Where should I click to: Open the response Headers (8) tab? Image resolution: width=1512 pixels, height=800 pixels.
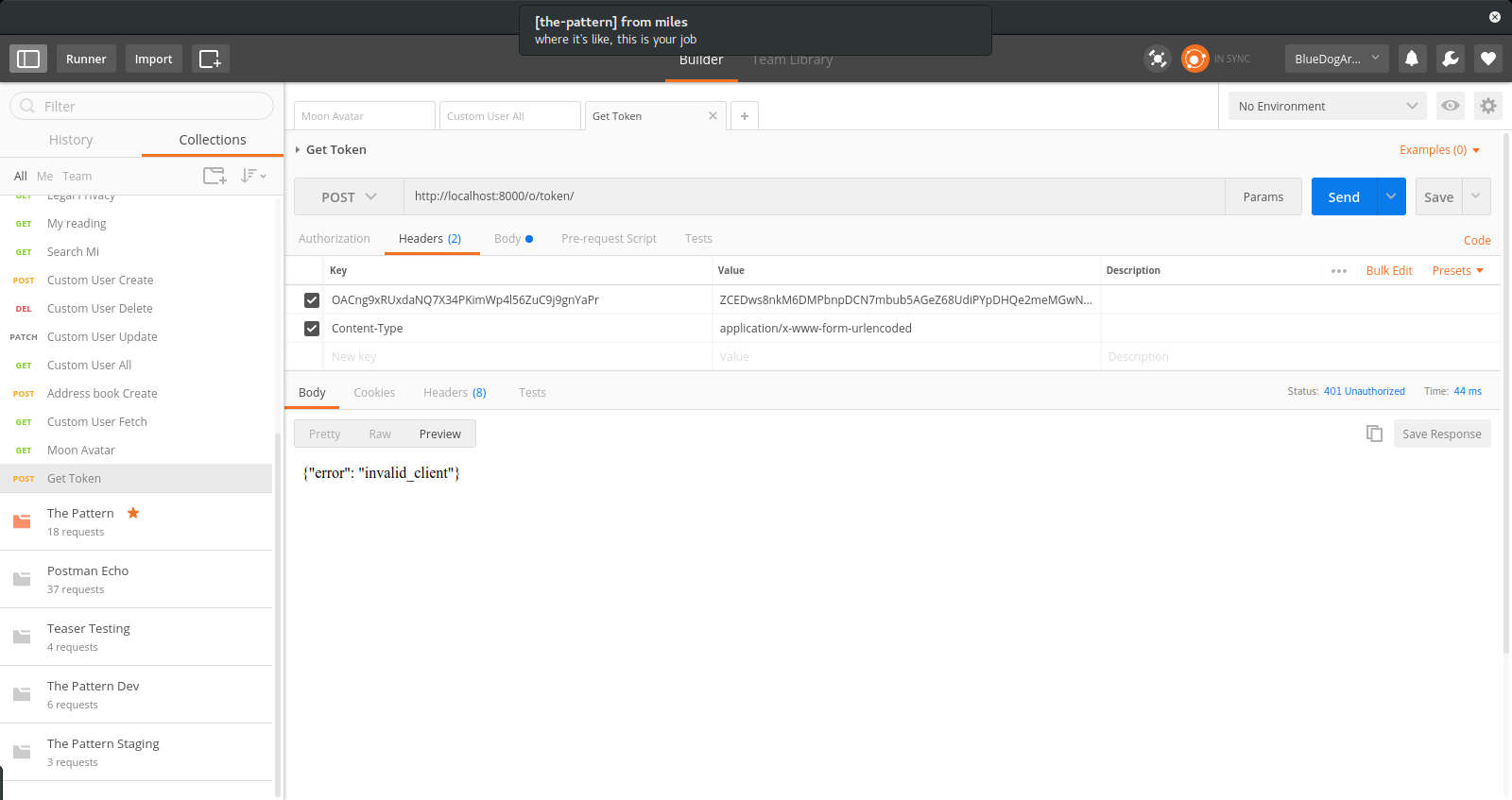[455, 393]
